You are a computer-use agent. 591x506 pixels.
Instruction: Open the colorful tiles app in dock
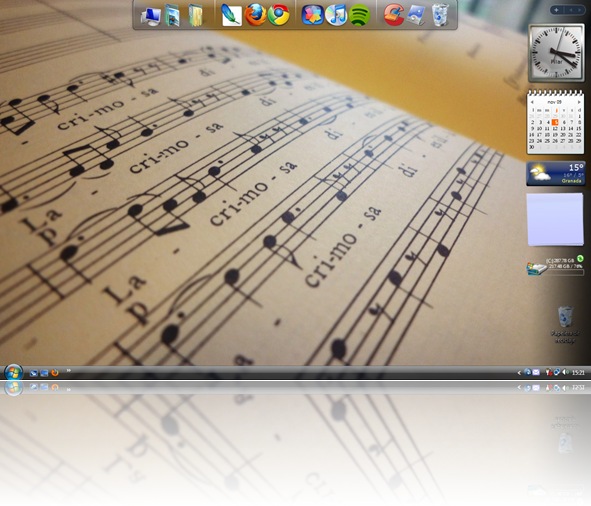coord(312,15)
